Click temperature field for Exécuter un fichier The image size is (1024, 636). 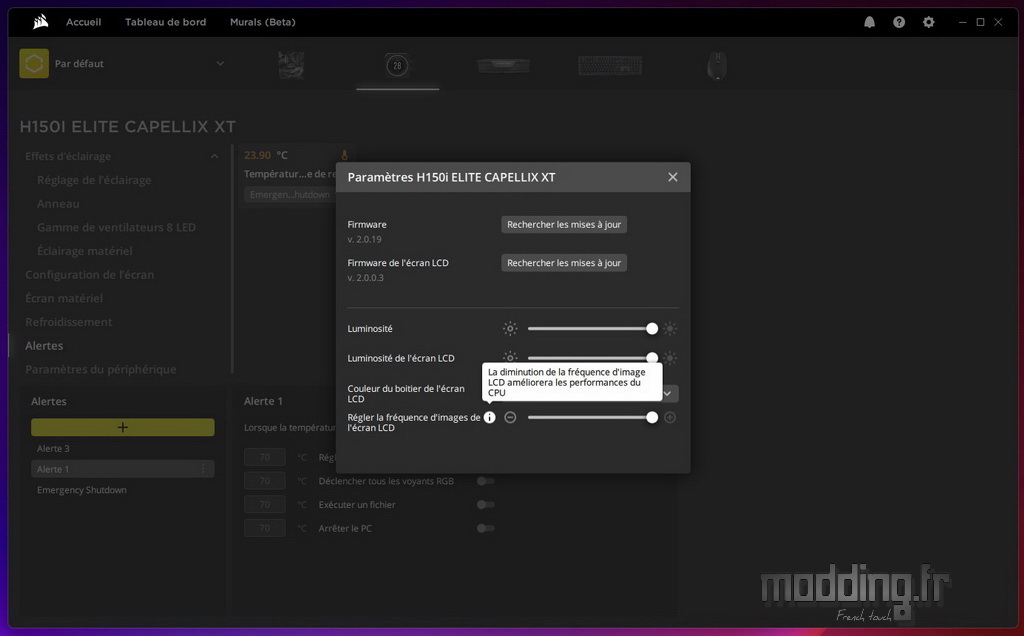[264, 505]
